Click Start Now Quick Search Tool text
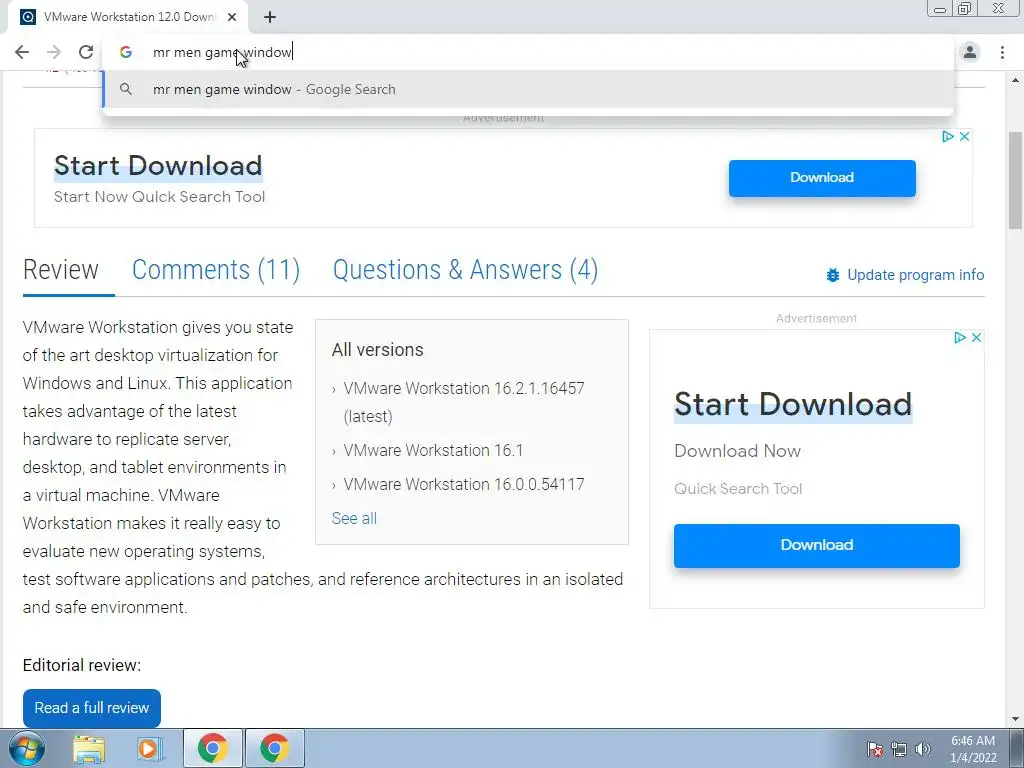 coord(159,197)
